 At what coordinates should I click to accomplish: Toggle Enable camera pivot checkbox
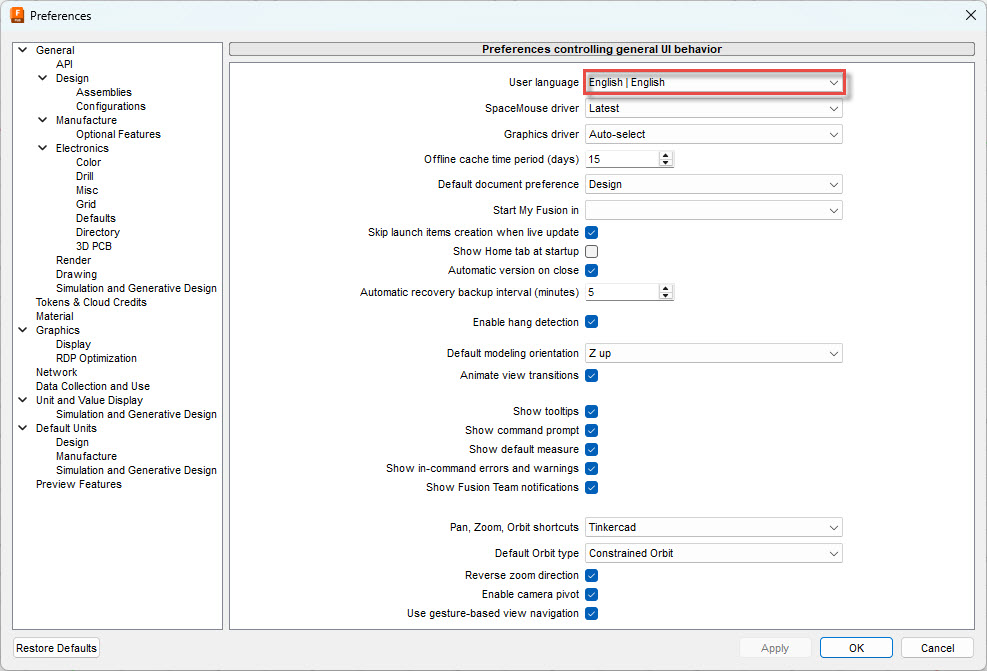tap(591, 594)
